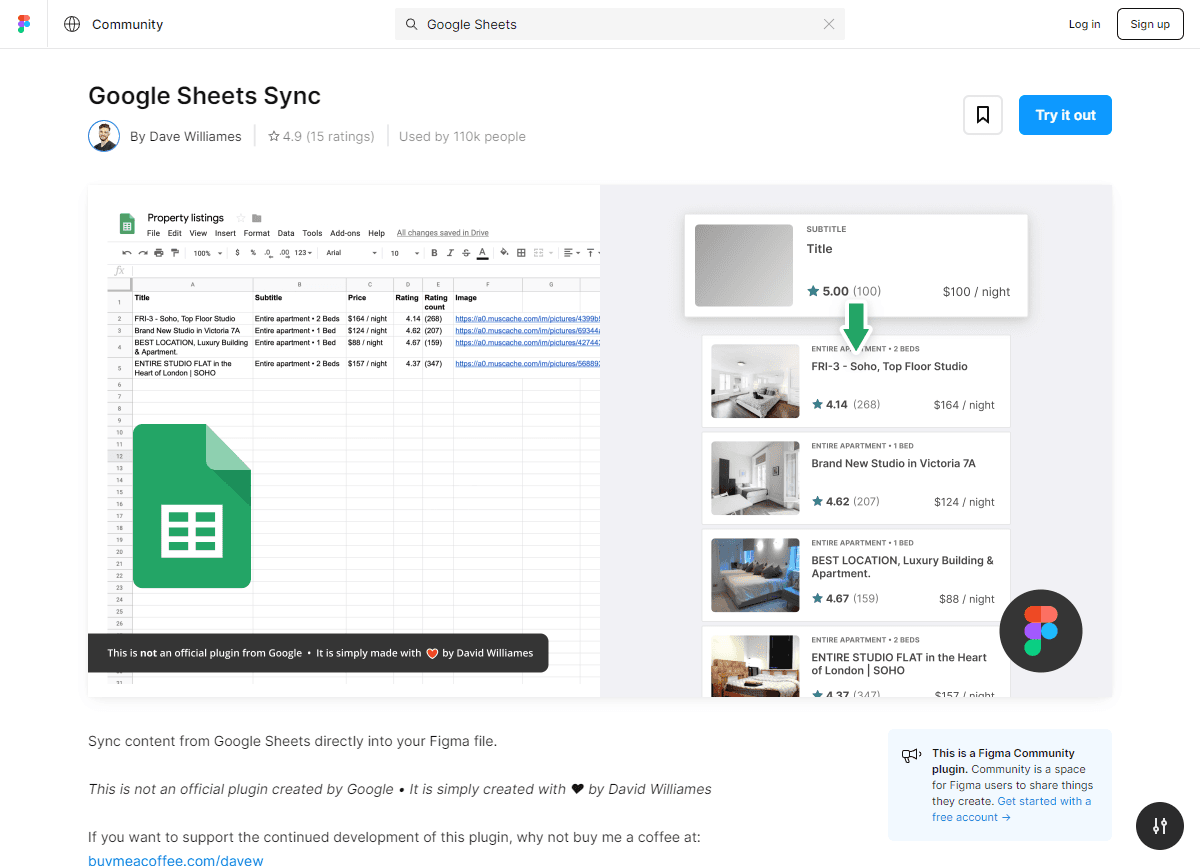The image size is (1200, 866).
Task: Click the Log in link
Action: pos(1084,24)
